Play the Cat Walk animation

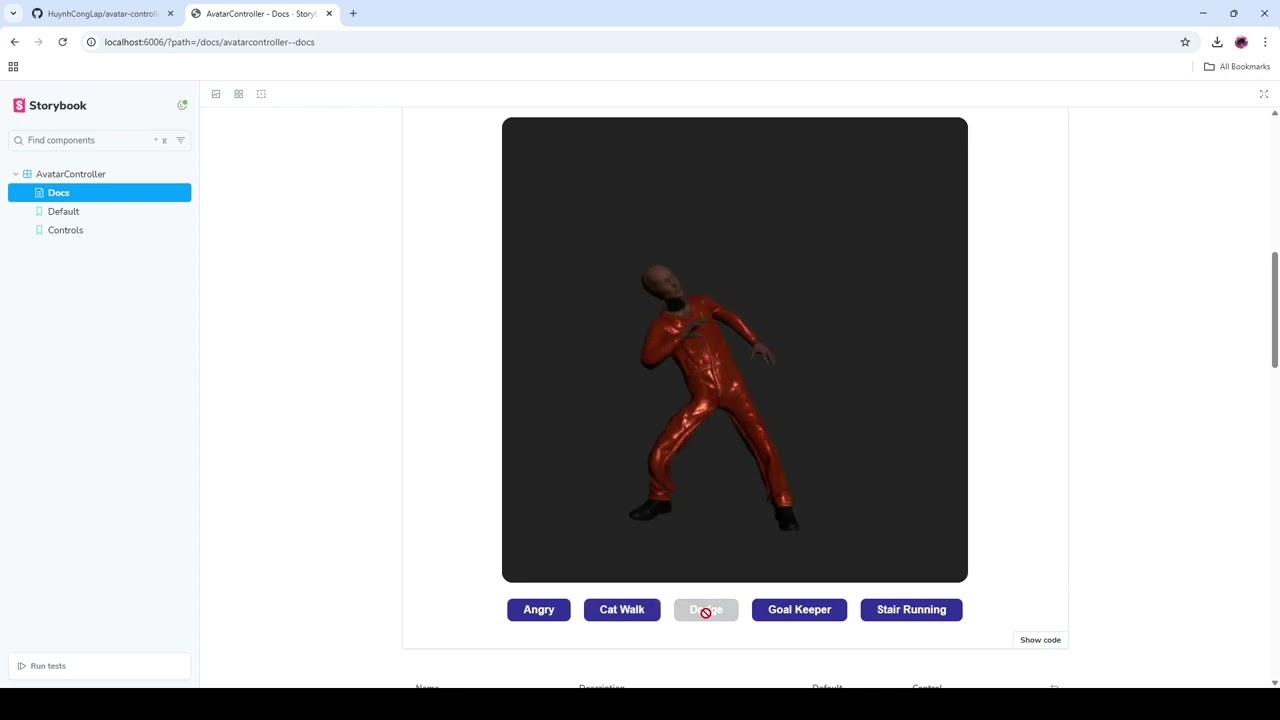point(622,610)
